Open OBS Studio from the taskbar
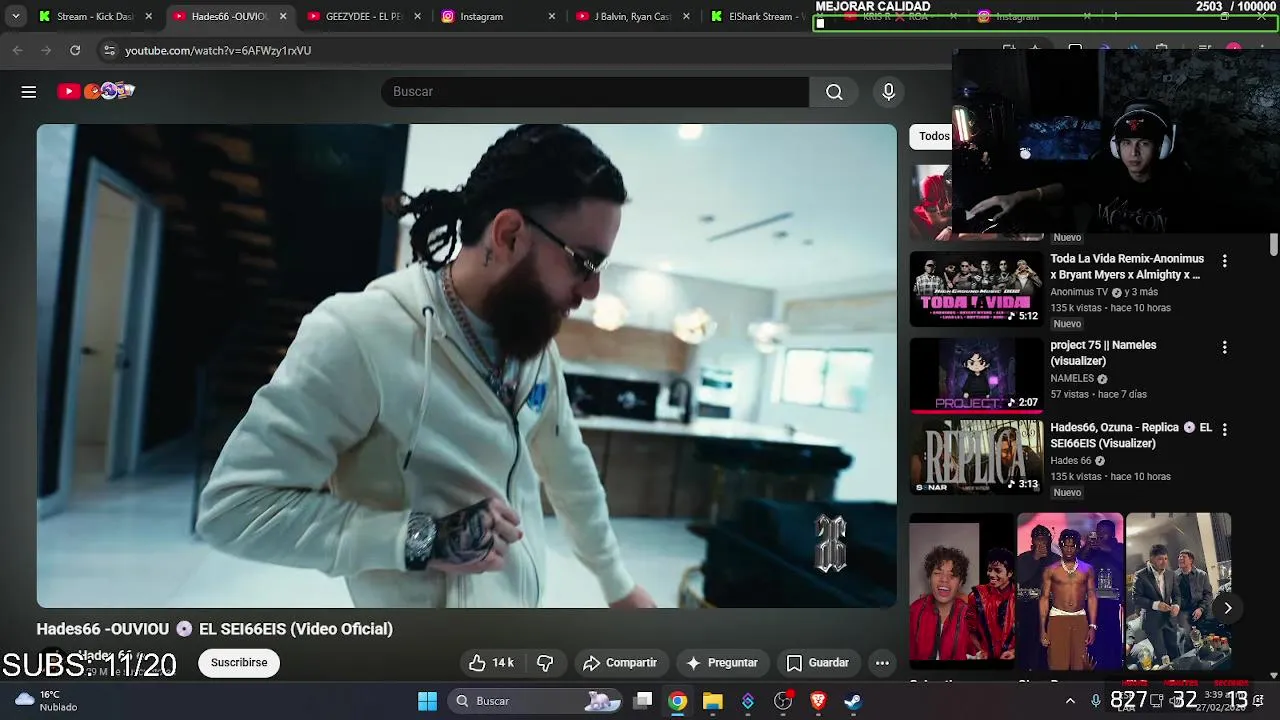This screenshot has height=720, width=1280. [x=783, y=701]
